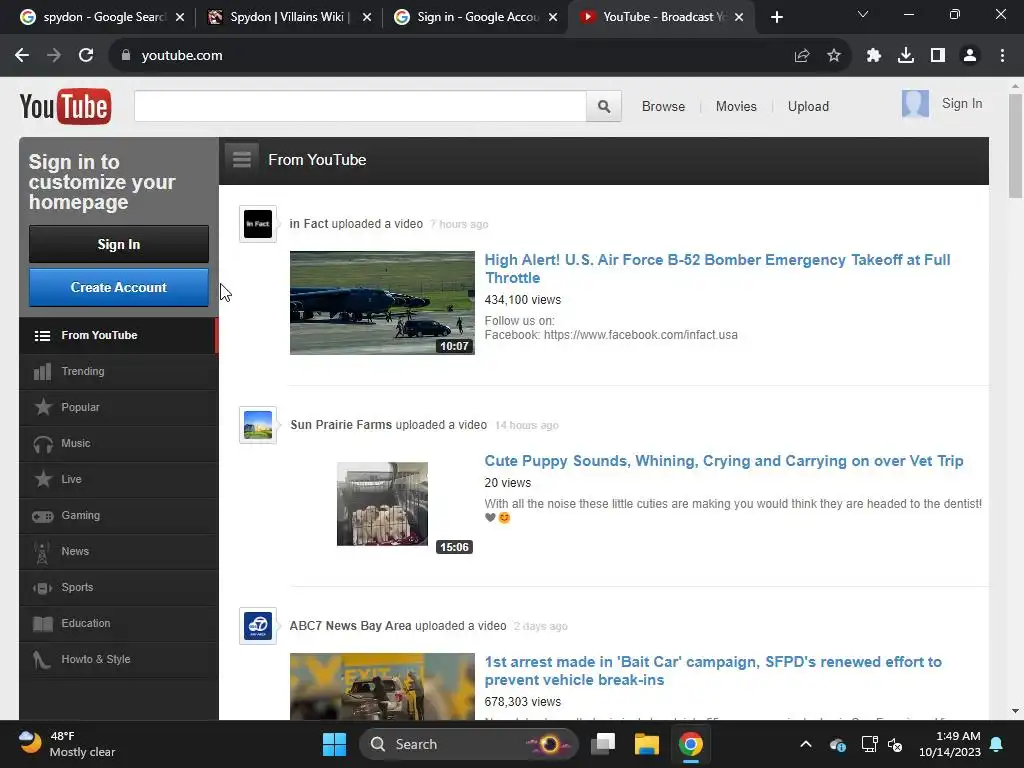Image resolution: width=1024 pixels, height=768 pixels.
Task: Select News in the sidebar
Action: pyautogui.click(x=118, y=551)
